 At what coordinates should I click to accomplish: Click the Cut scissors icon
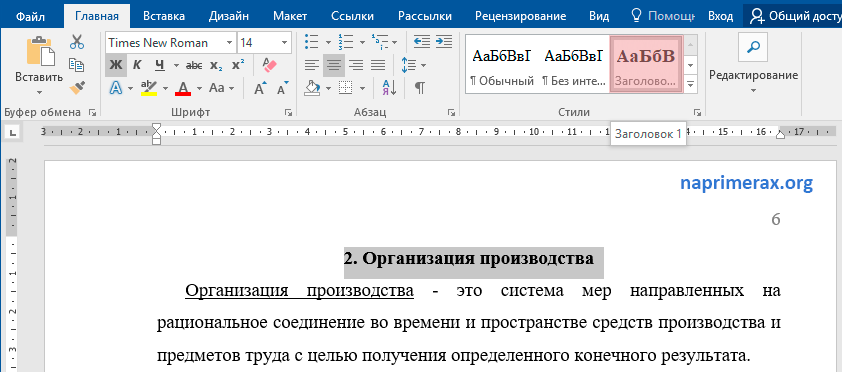[77, 42]
